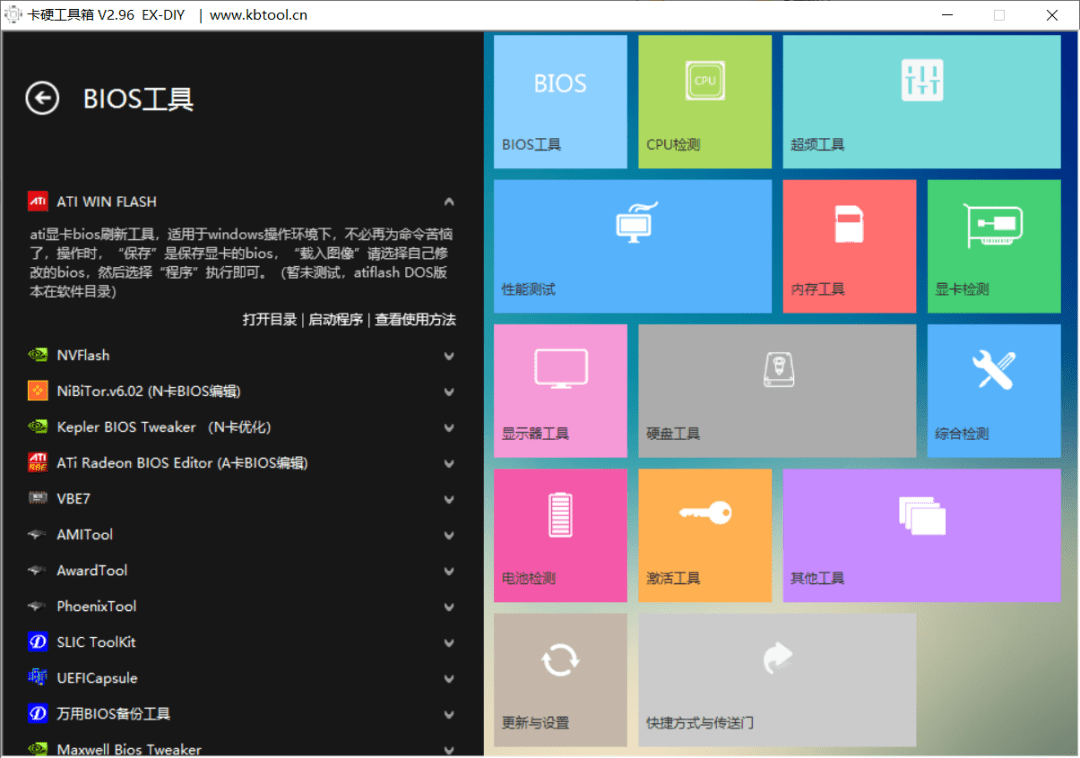Open the 综合检测 tile

994,391
